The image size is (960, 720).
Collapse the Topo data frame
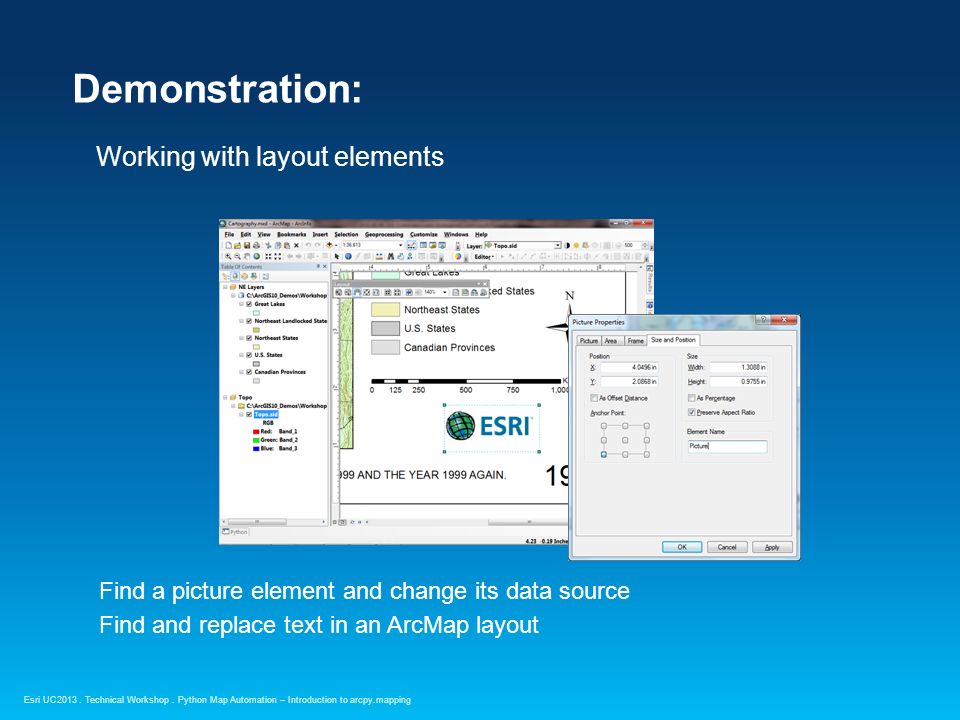click(x=225, y=397)
